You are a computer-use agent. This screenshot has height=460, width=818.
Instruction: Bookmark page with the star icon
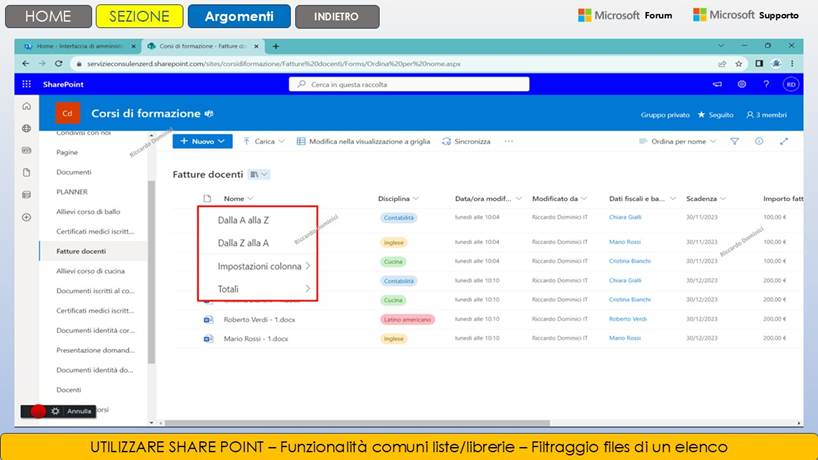[x=739, y=64]
